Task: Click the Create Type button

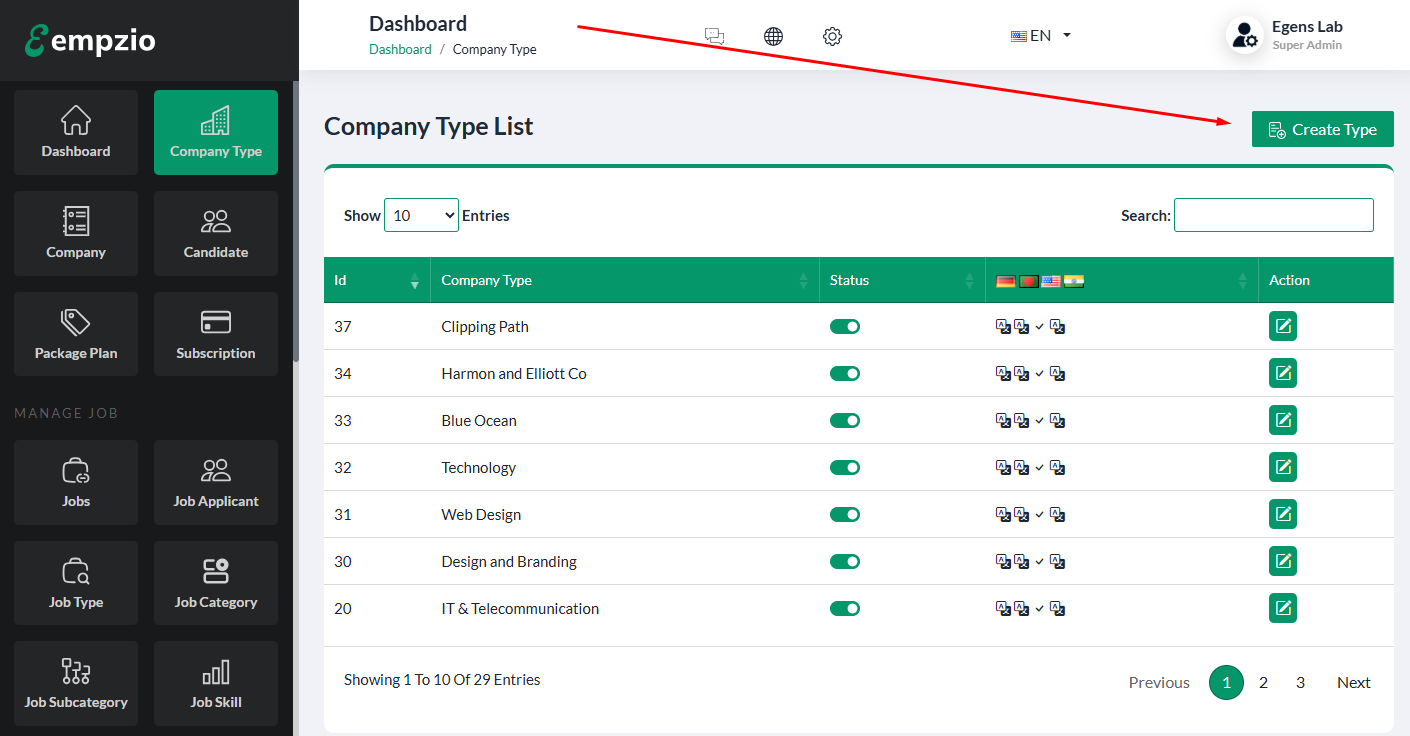Action: [x=1322, y=129]
